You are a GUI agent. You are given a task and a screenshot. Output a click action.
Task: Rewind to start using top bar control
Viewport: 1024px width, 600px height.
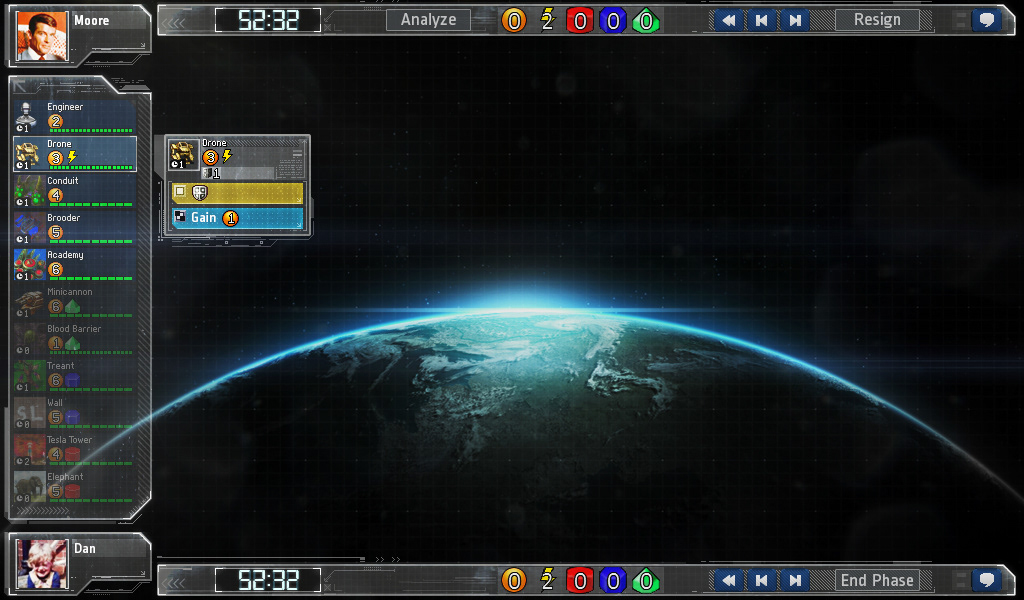click(x=728, y=20)
